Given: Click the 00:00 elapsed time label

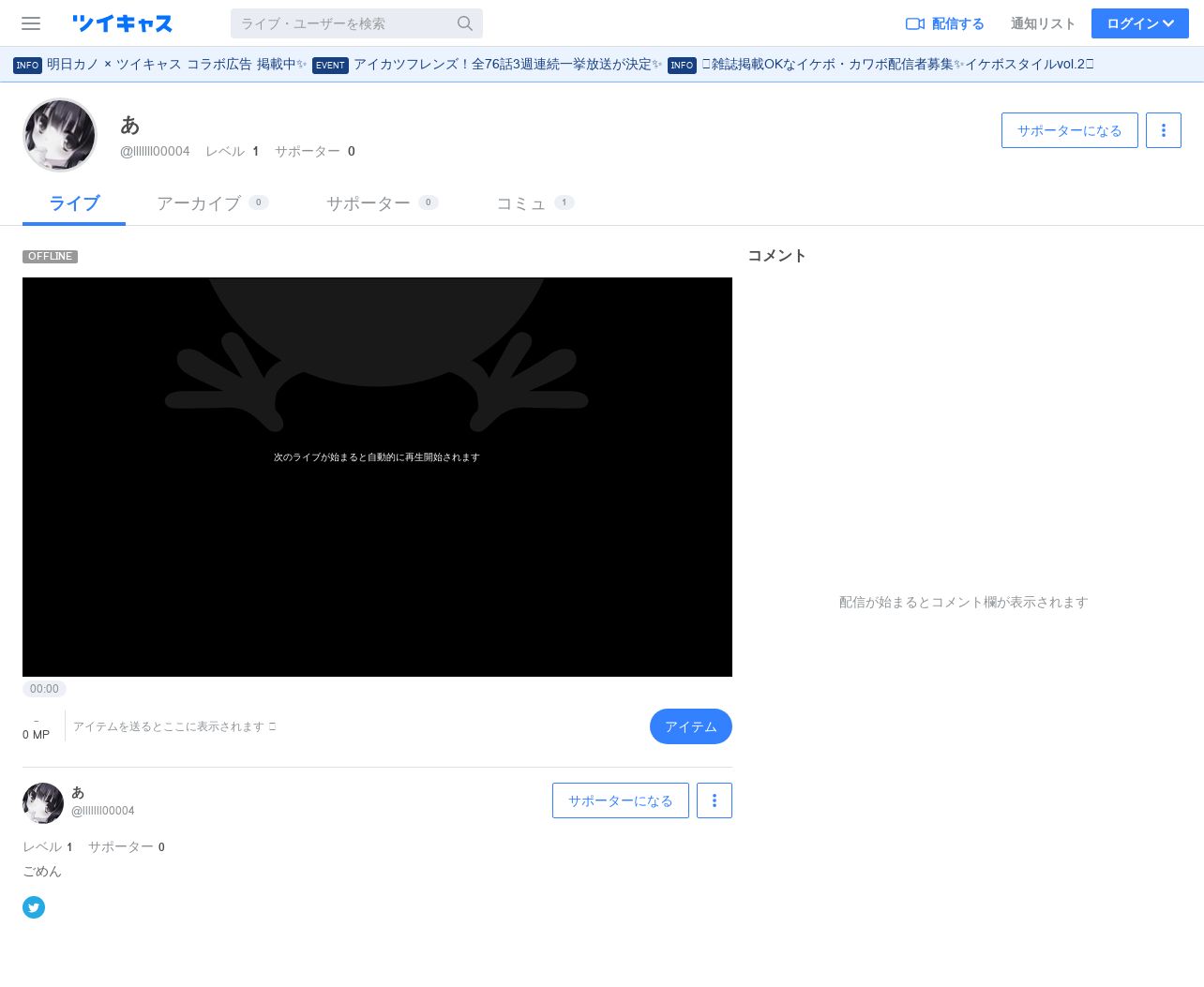Looking at the screenshot, I should (x=44, y=689).
